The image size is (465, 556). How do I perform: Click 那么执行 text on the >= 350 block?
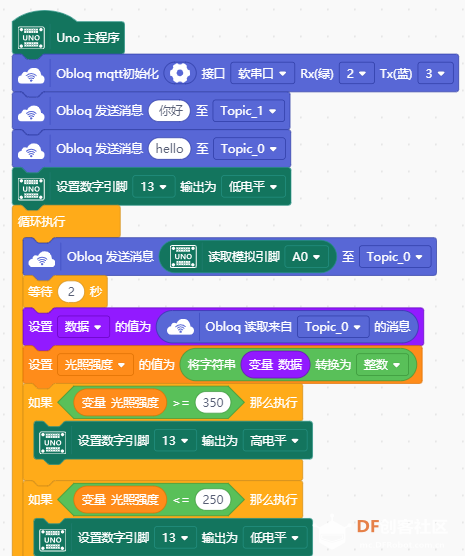point(273,402)
